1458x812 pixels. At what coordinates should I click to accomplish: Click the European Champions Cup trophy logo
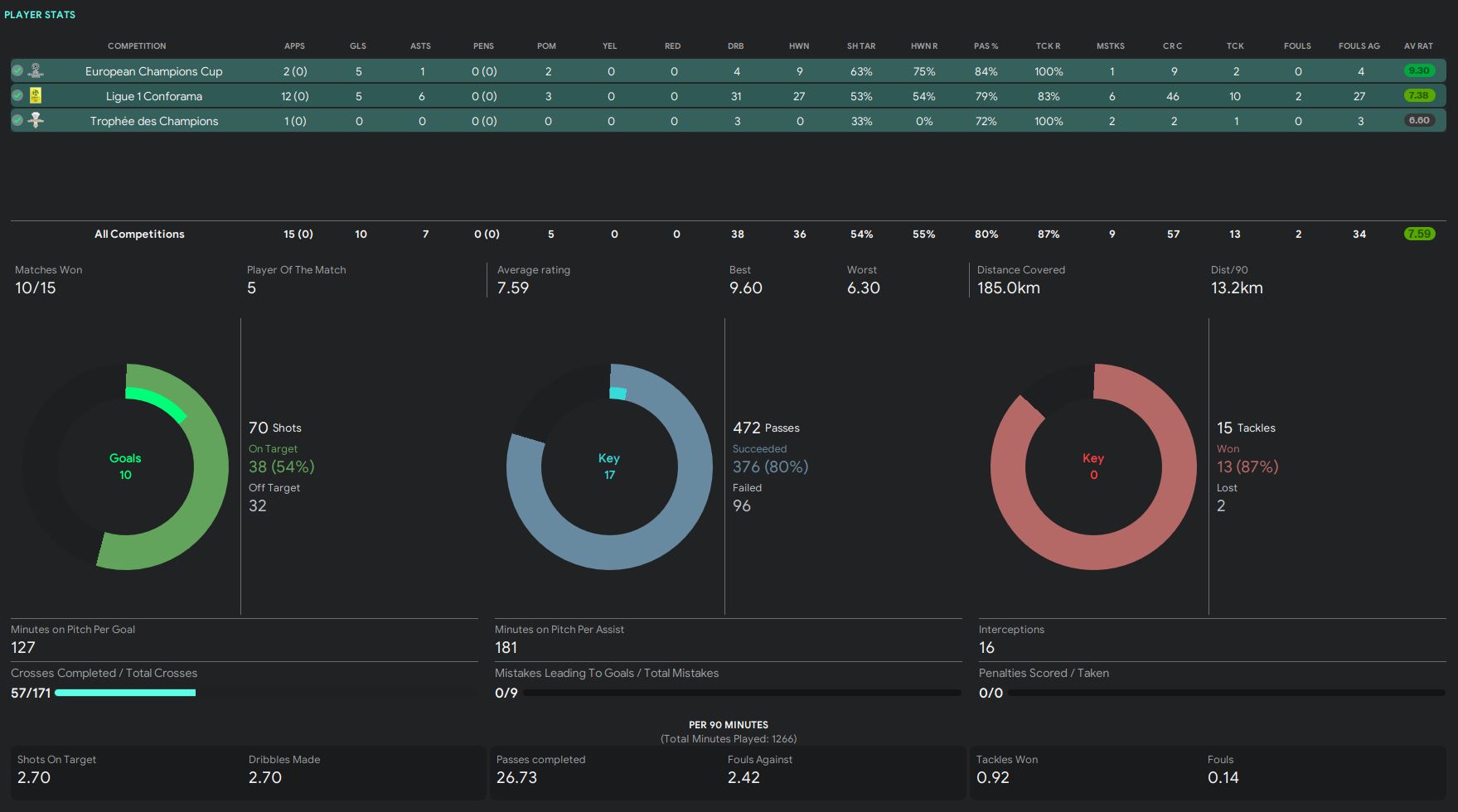(36, 70)
